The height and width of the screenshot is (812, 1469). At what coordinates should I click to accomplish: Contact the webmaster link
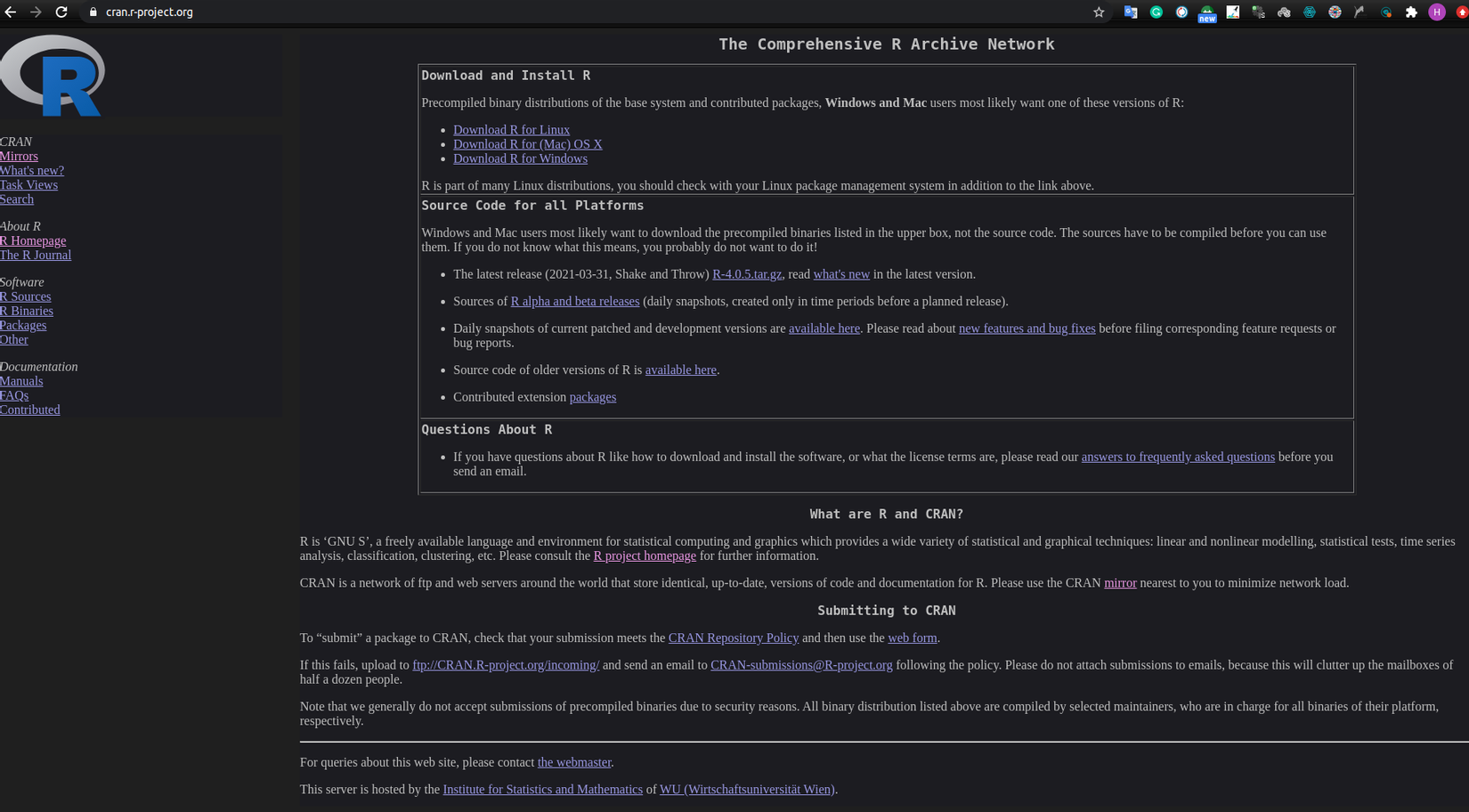(574, 763)
